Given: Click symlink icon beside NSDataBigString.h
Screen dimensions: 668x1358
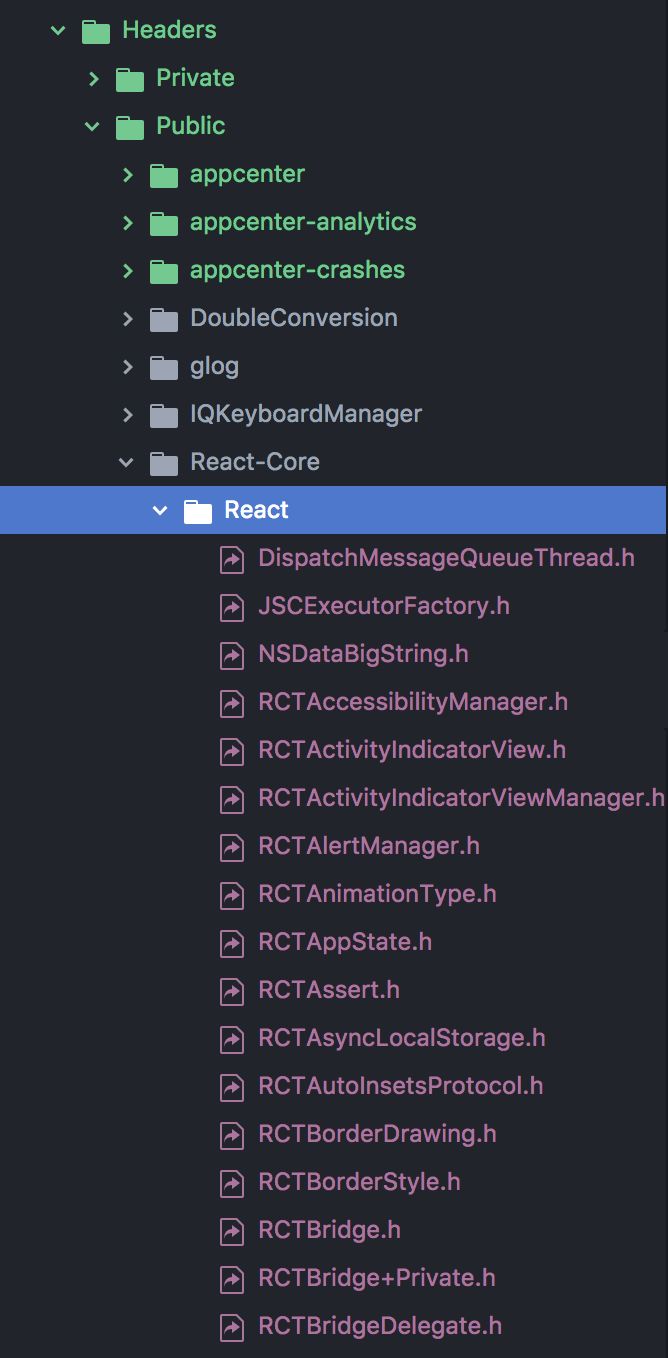Looking at the screenshot, I should [x=232, y=655].
